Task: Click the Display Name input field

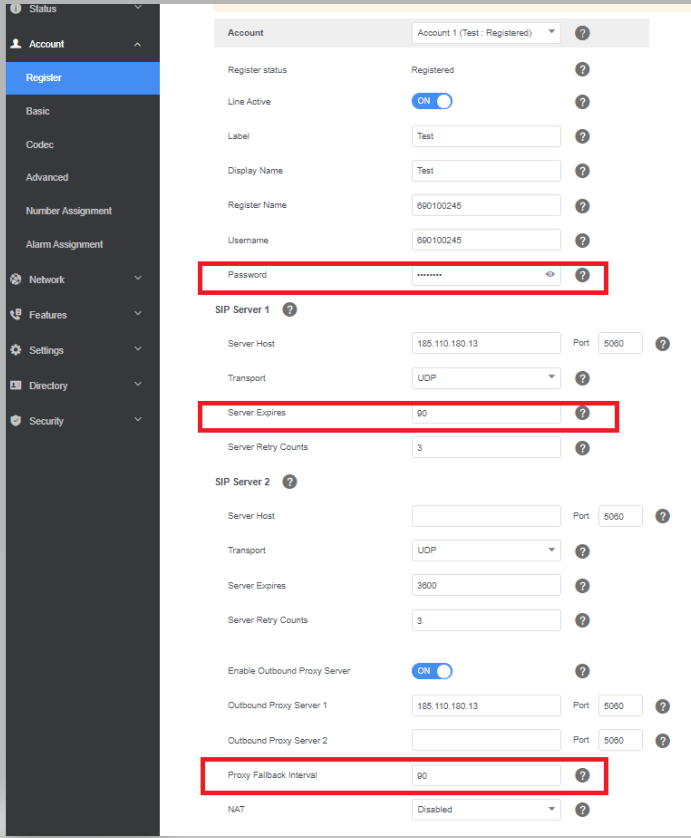Action: 486,171
